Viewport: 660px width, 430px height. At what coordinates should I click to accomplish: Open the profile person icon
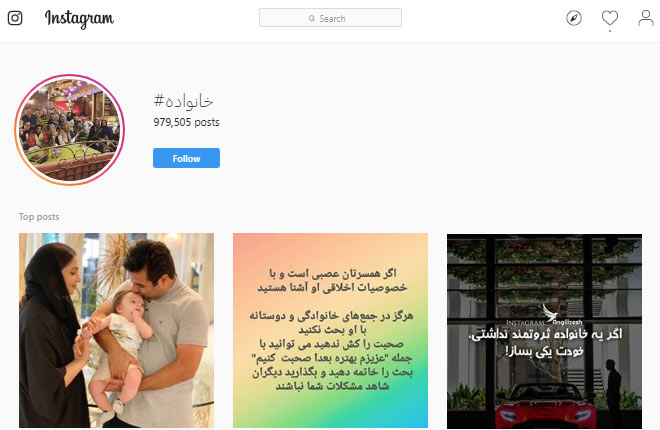point(645,18)
